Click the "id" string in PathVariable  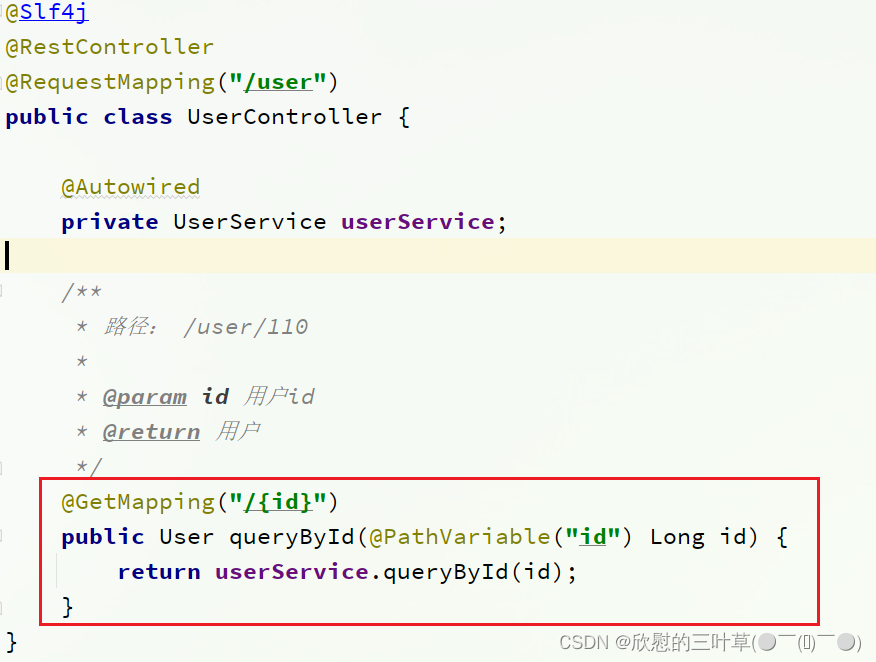coord(592,536)
